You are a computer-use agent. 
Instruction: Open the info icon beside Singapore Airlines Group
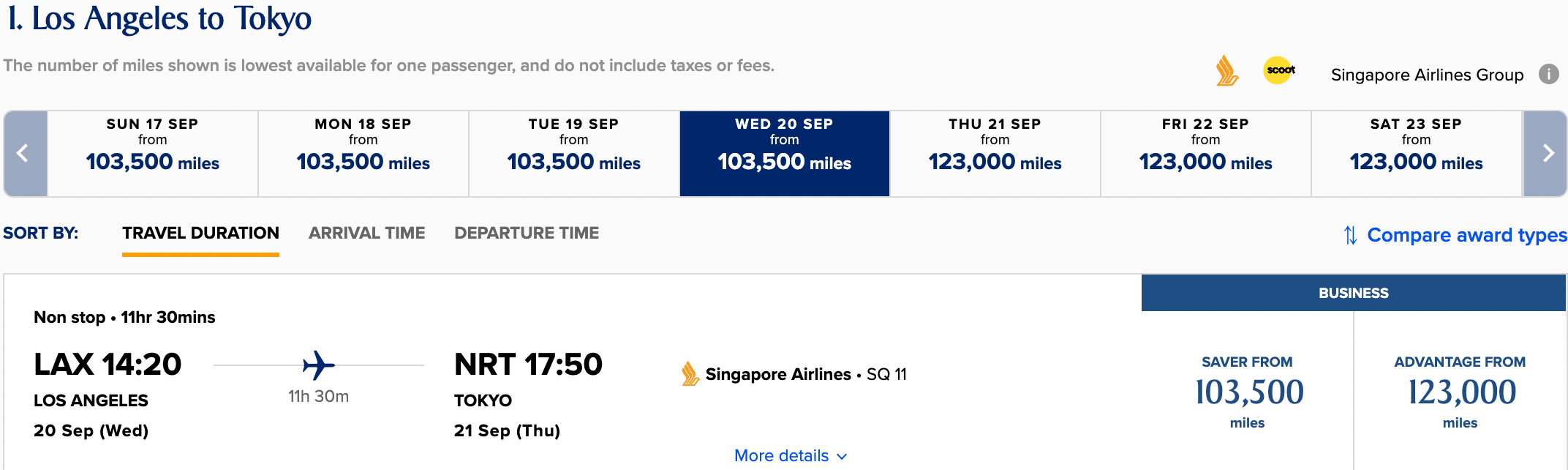[1548, 73]
